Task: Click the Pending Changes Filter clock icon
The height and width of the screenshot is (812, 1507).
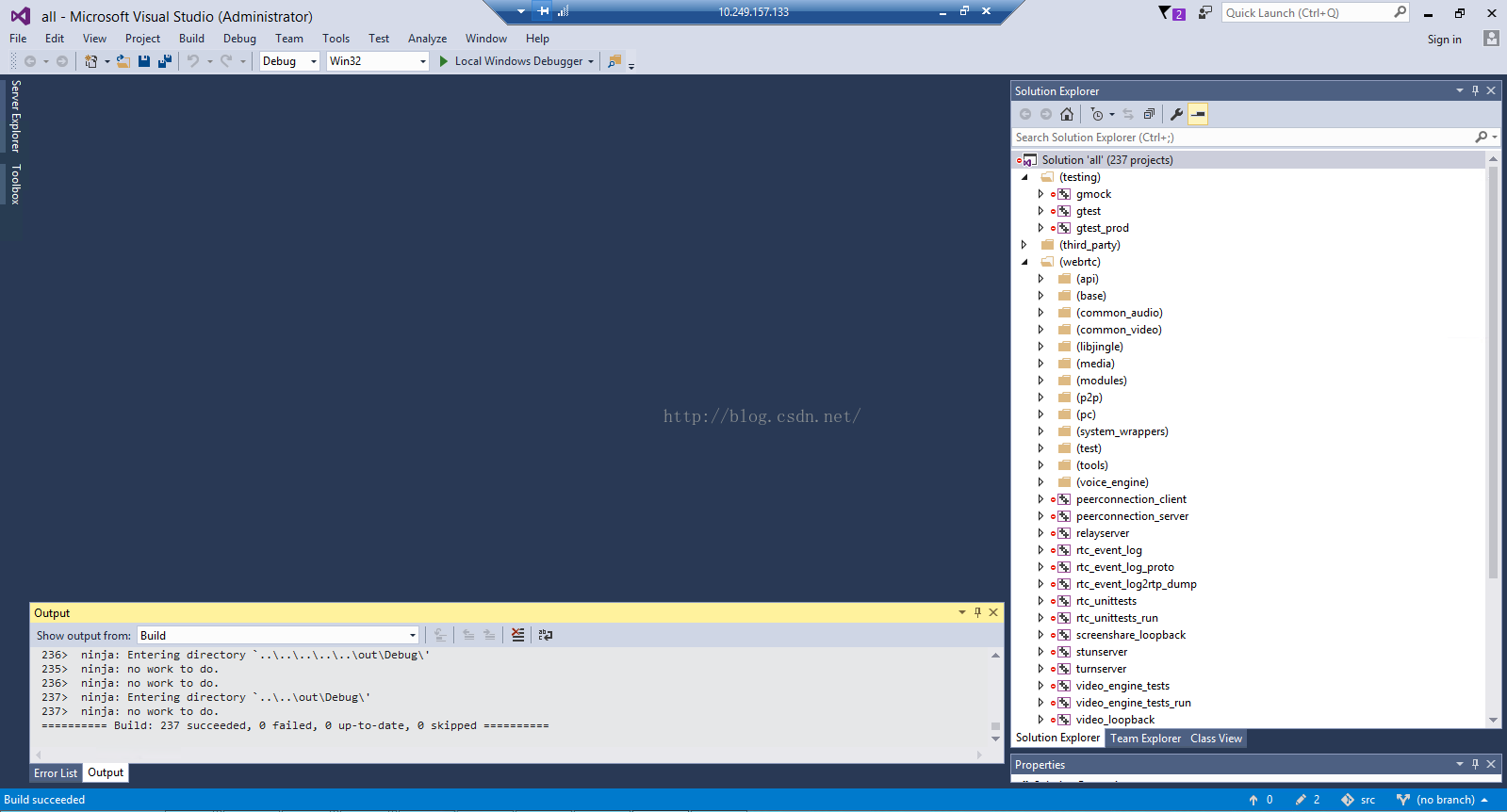Action: pos(1097,114)
